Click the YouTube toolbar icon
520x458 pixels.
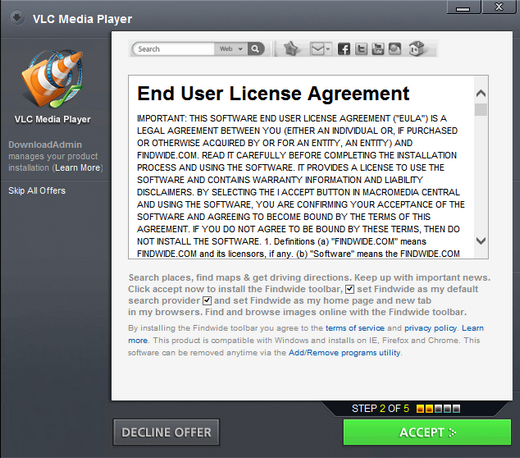[378, 49]
